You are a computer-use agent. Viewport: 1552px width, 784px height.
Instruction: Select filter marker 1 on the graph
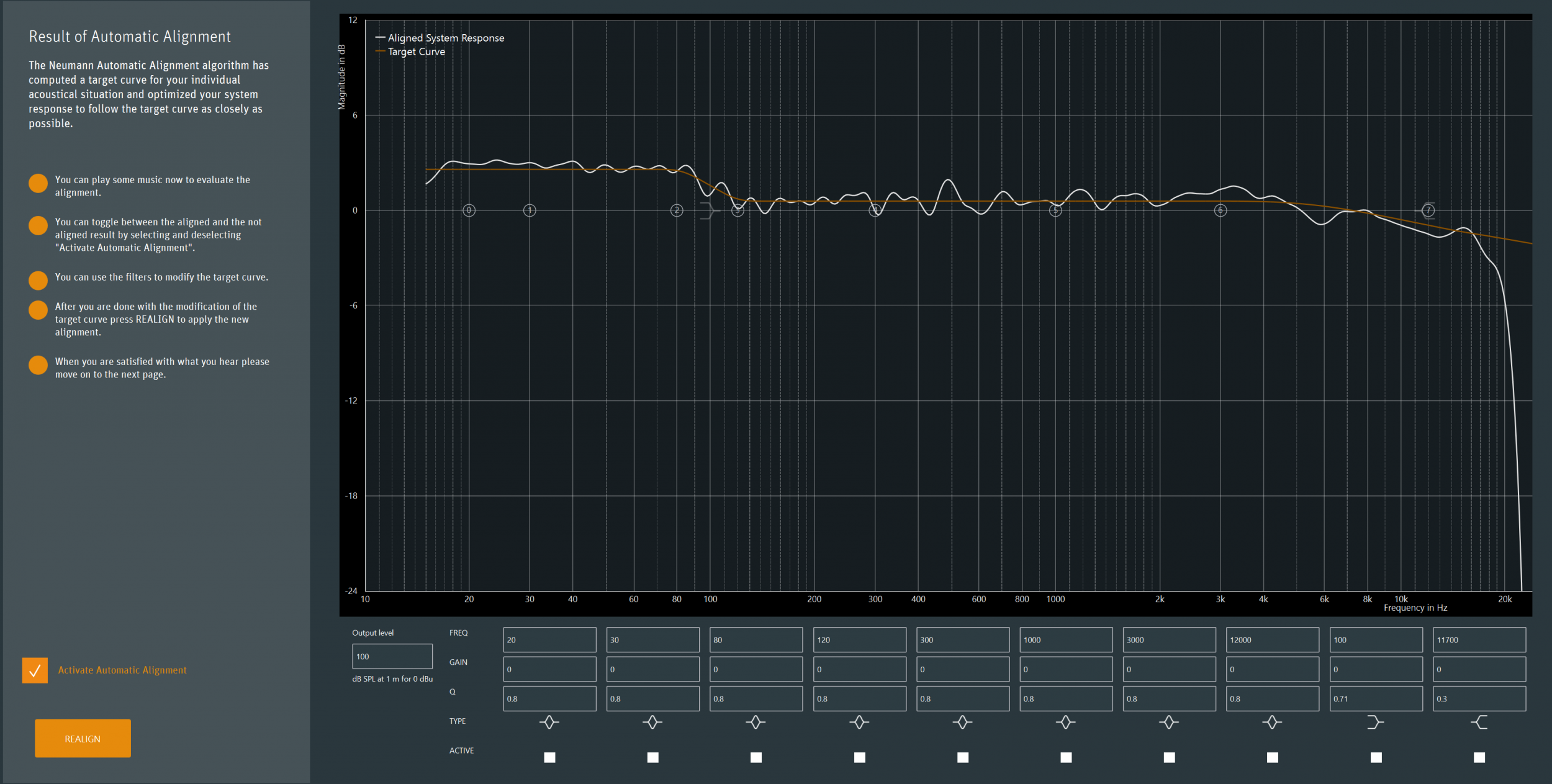(530, 210)
